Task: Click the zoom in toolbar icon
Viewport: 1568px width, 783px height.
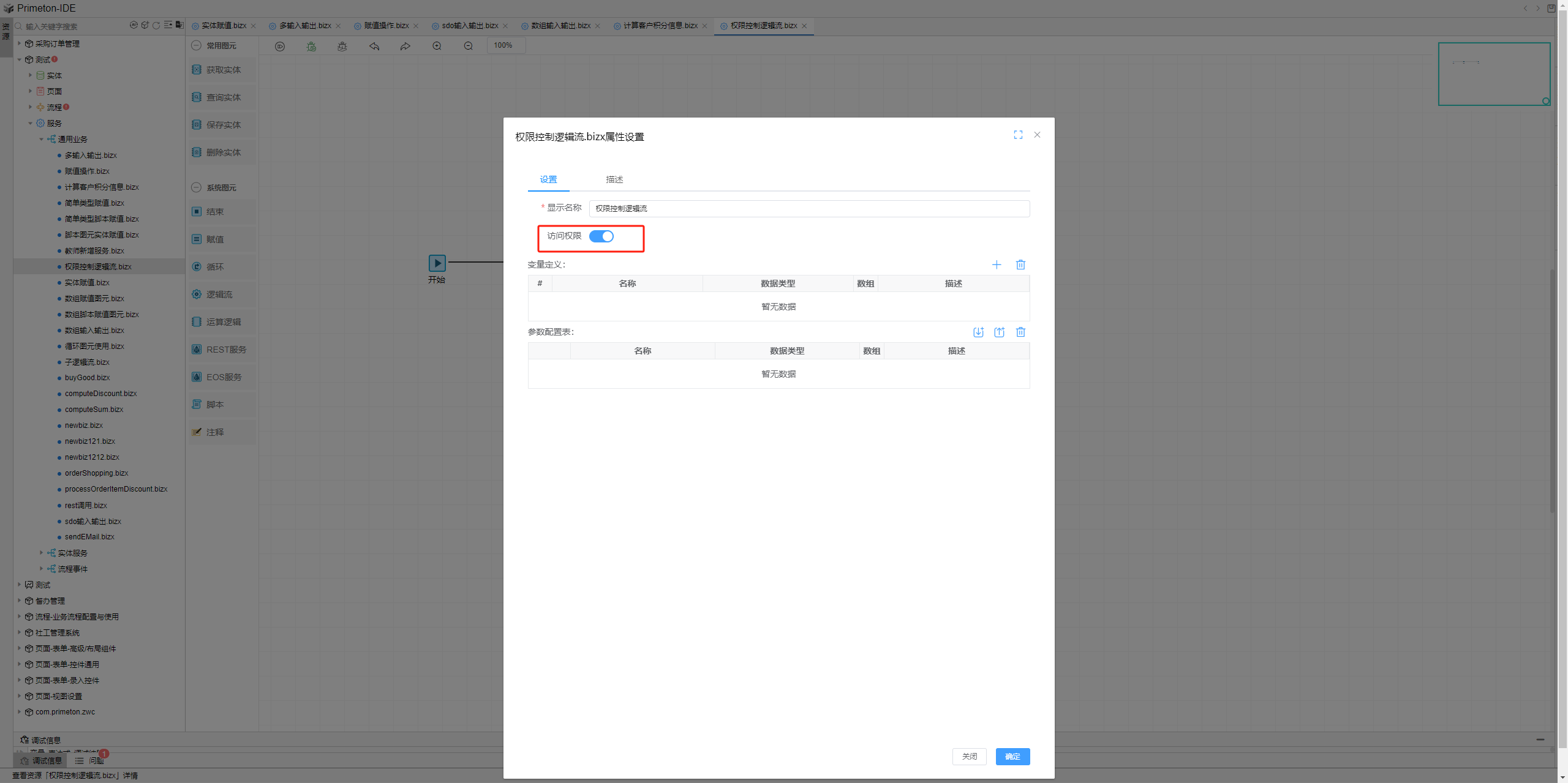Action: 437,46
